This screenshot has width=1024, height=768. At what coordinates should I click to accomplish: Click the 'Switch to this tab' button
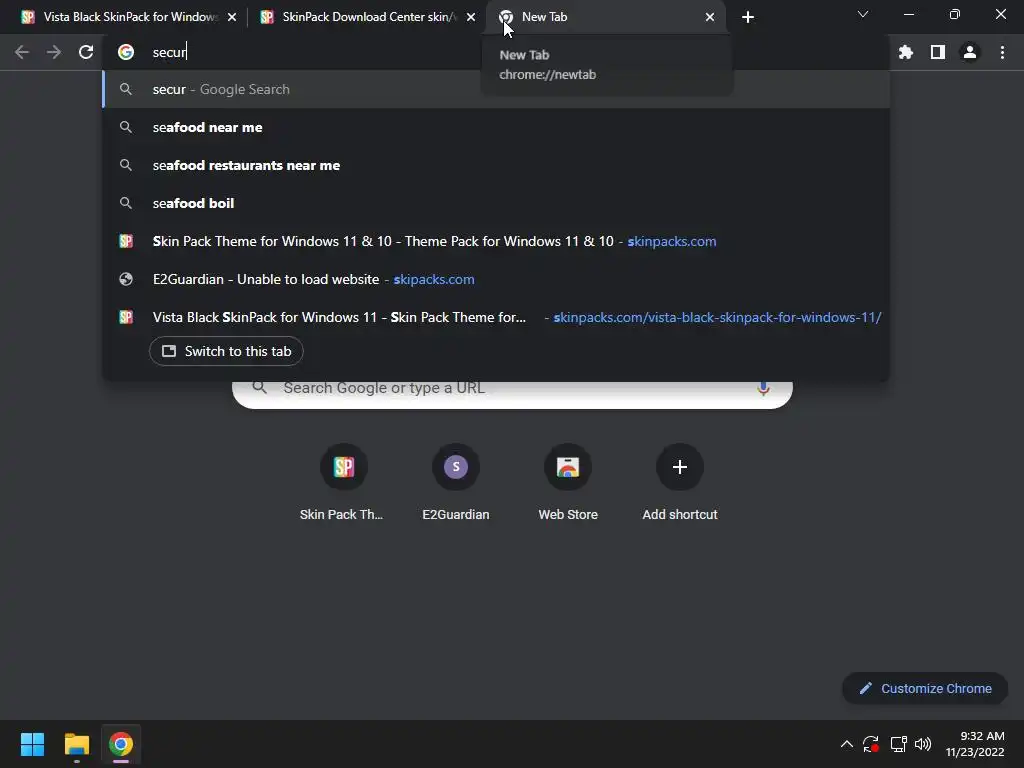point(226,351)
